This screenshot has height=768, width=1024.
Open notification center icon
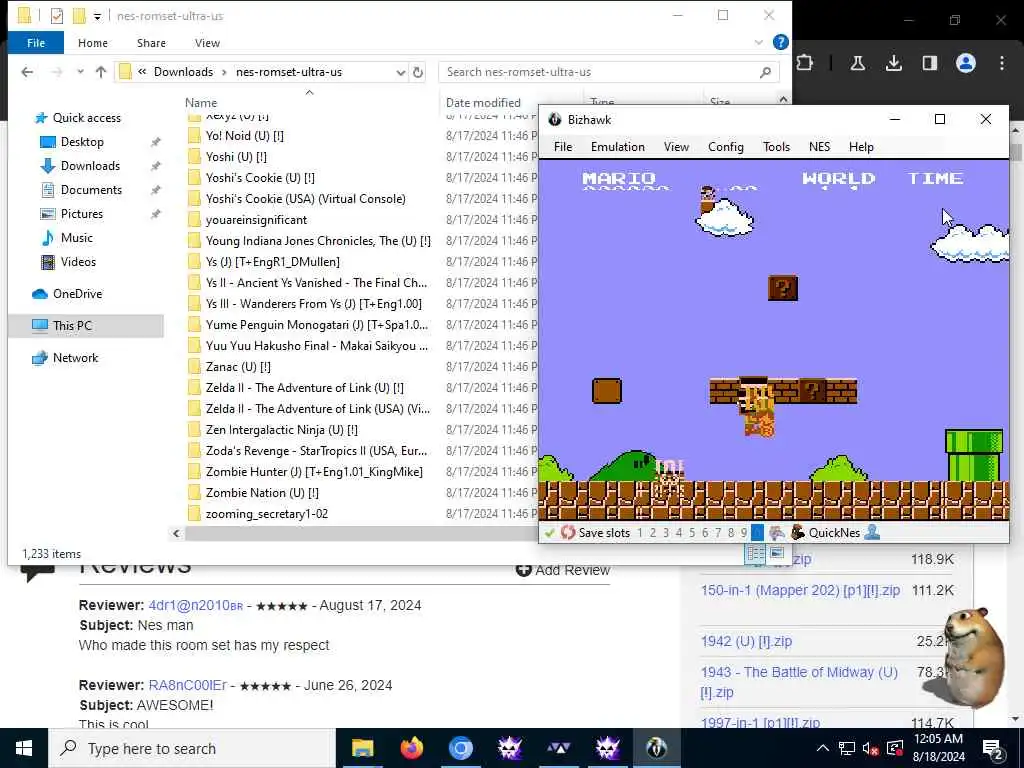coord(992,749)
